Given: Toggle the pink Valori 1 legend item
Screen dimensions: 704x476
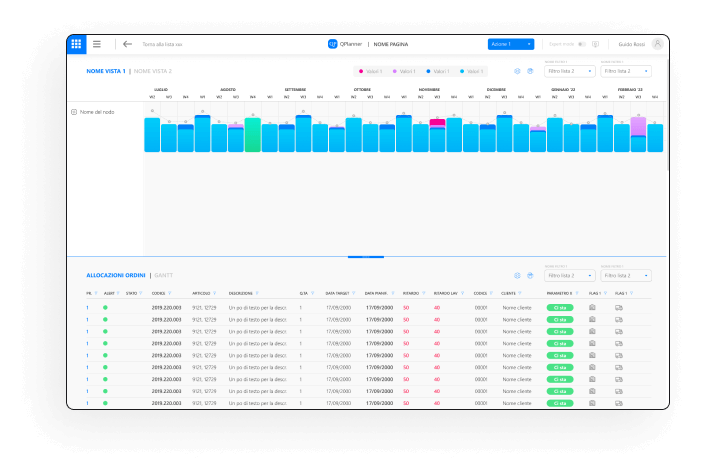Looking at the screenshot, I should click(x=372, y=71).
